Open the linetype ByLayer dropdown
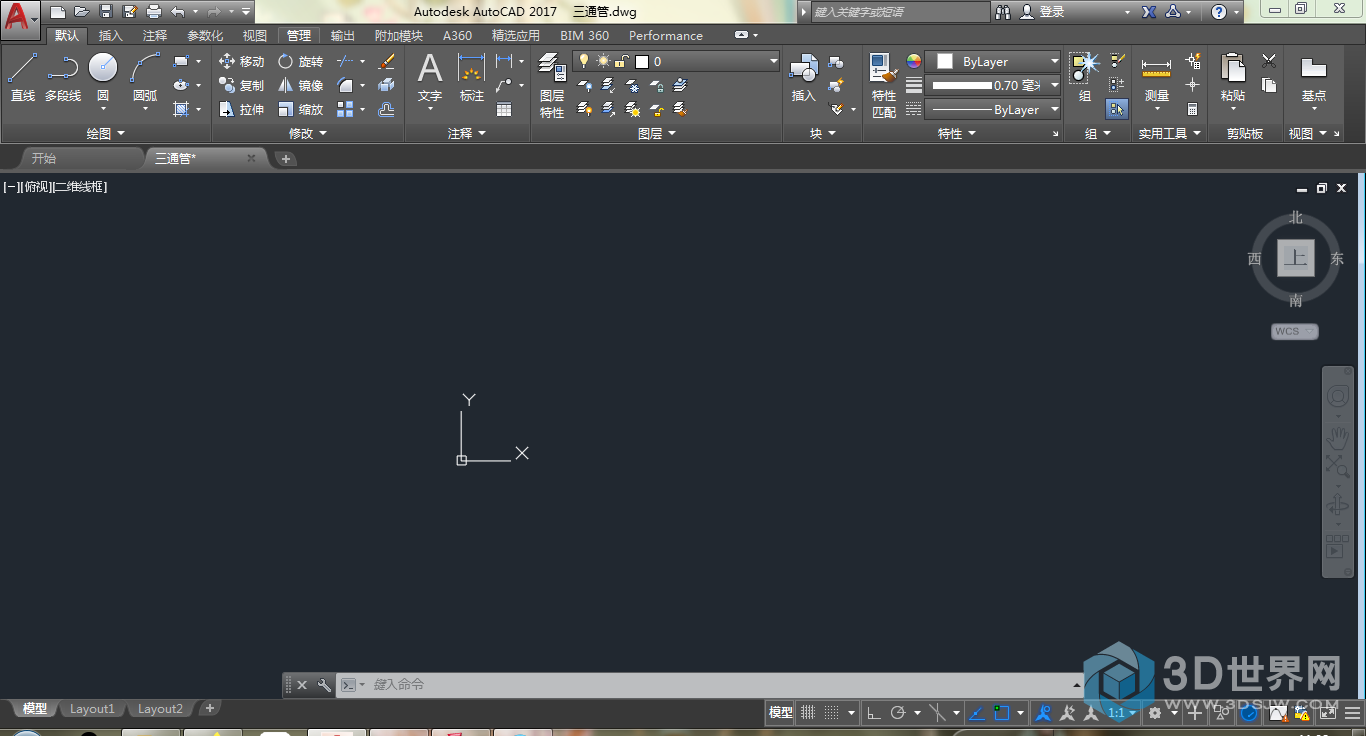 pyautogui.click(x=992, y=110)
